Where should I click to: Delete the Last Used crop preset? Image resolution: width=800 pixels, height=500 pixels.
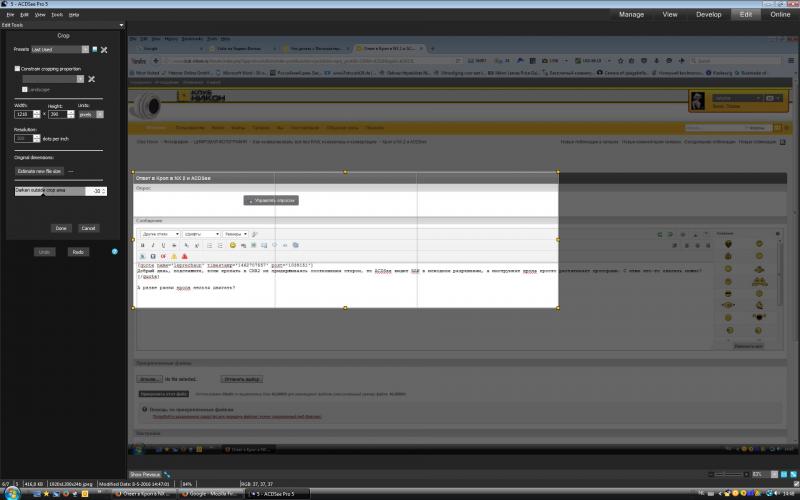click(104, 49)
